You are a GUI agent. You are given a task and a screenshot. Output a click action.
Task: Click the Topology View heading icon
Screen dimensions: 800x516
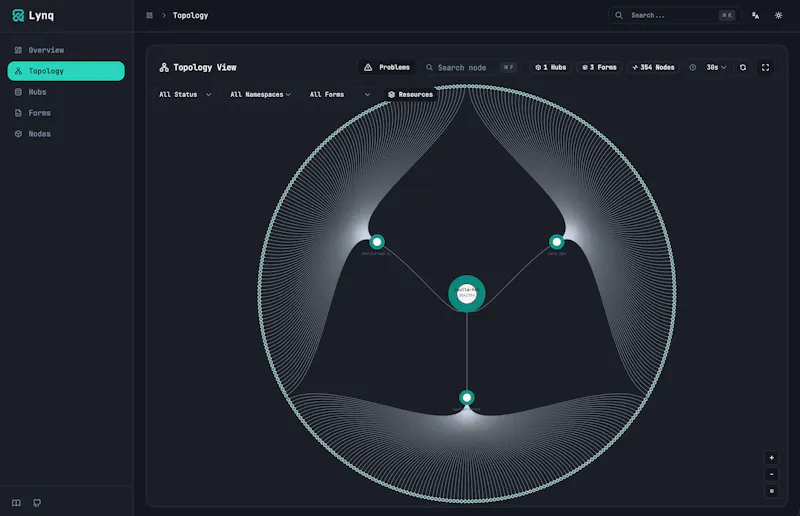click(x=164, y=67)
